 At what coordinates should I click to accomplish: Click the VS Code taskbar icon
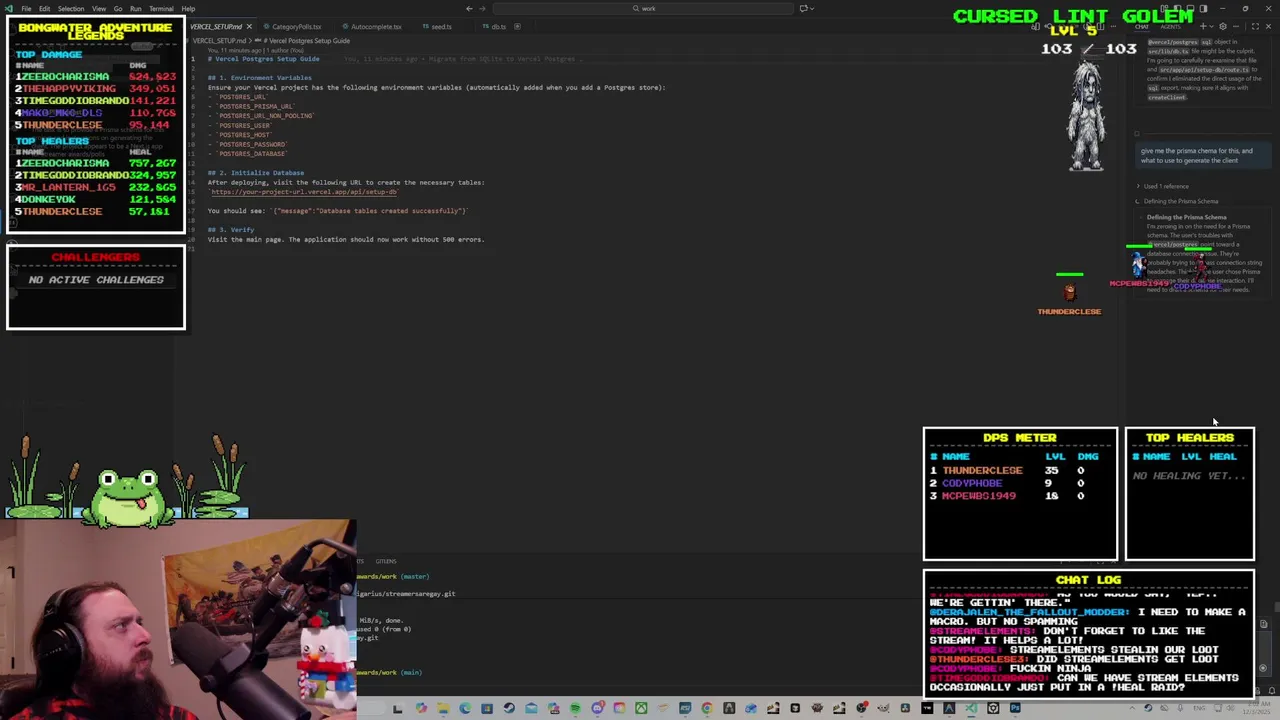point(971,709)
